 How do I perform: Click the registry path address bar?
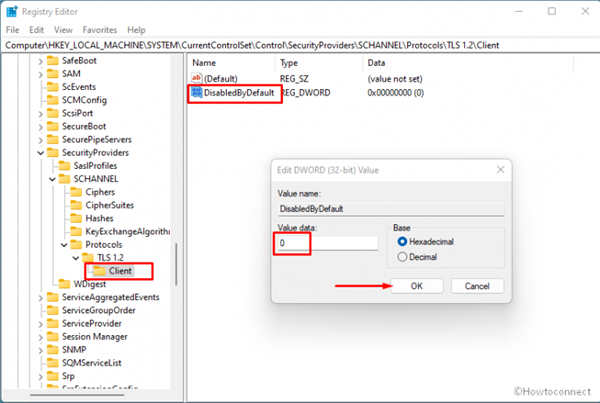(x=300, y=45)
